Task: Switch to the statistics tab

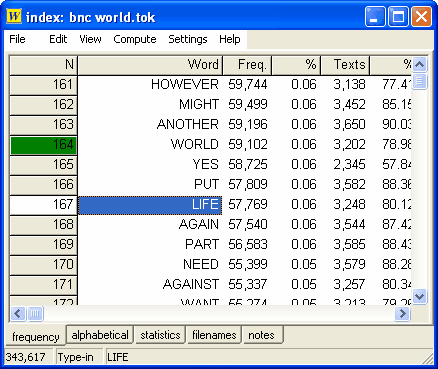Action: coord(160,335)
